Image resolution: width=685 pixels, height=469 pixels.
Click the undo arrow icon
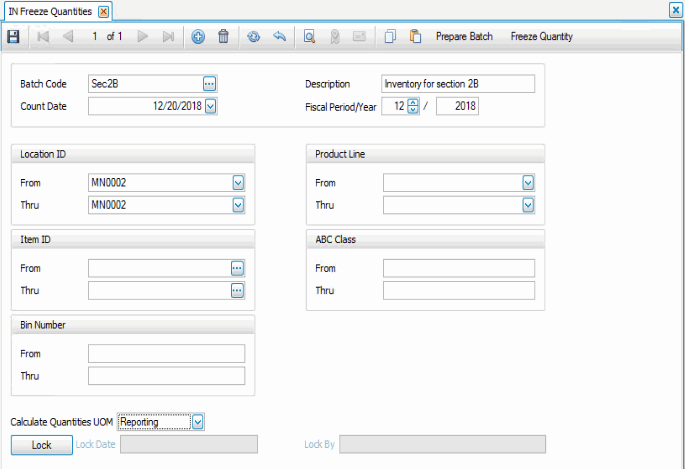279,37
